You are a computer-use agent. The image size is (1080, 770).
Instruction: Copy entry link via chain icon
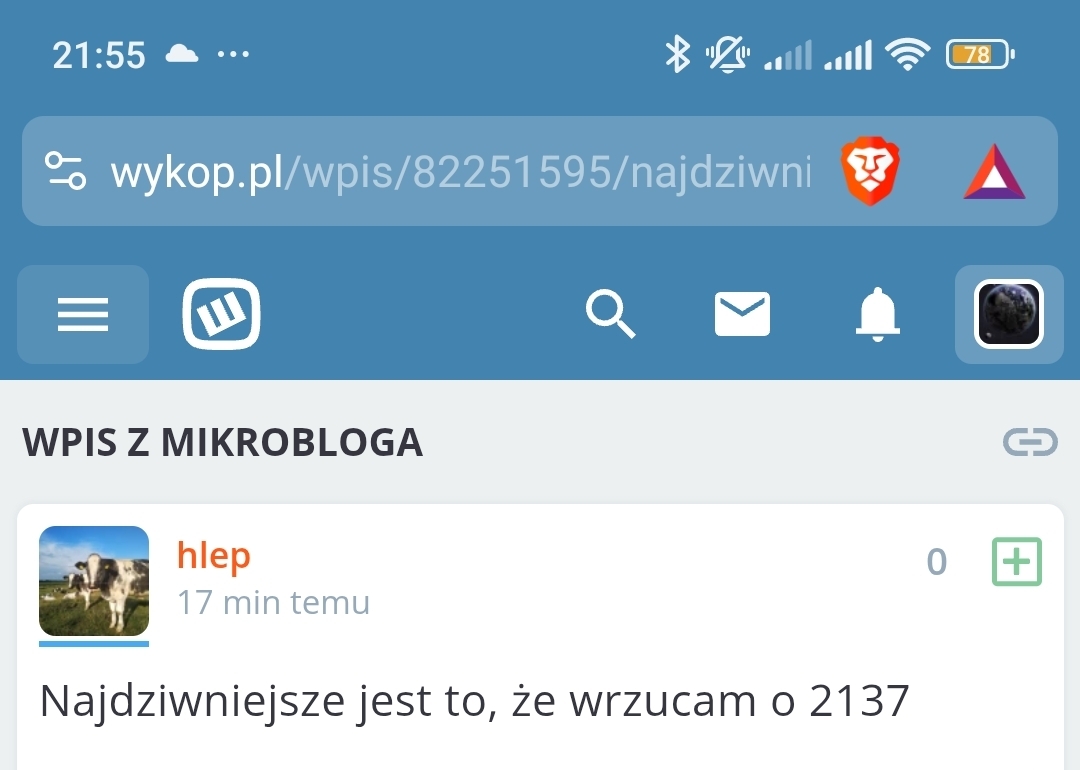coord(1030,442)
